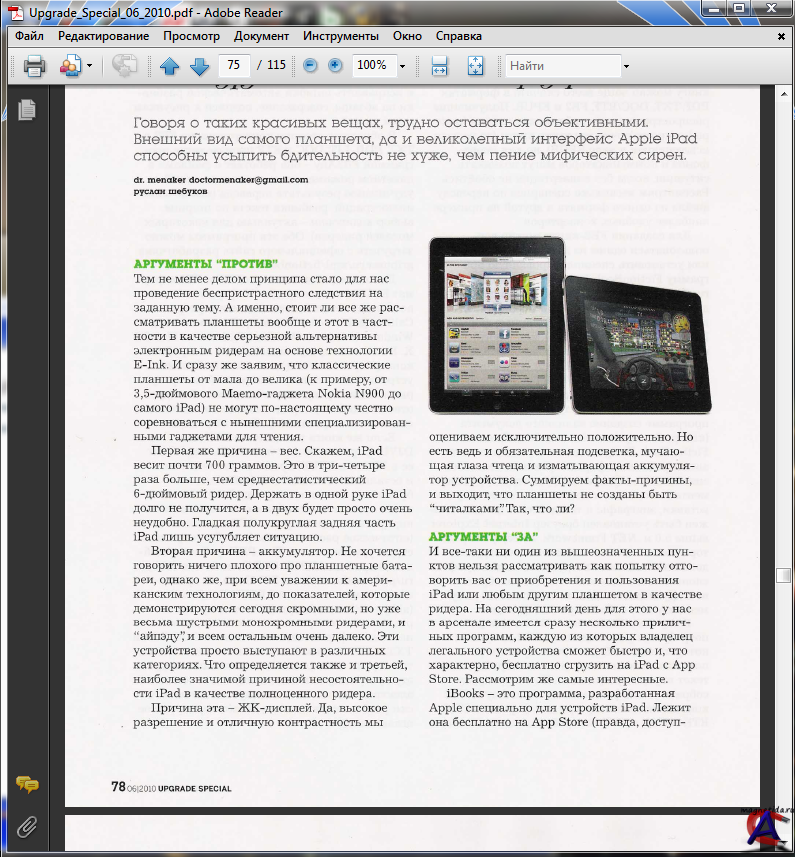Open the Найти search options dropdown
The height and width of the screenshot is (857, 795).
click(x=626, y=66)
